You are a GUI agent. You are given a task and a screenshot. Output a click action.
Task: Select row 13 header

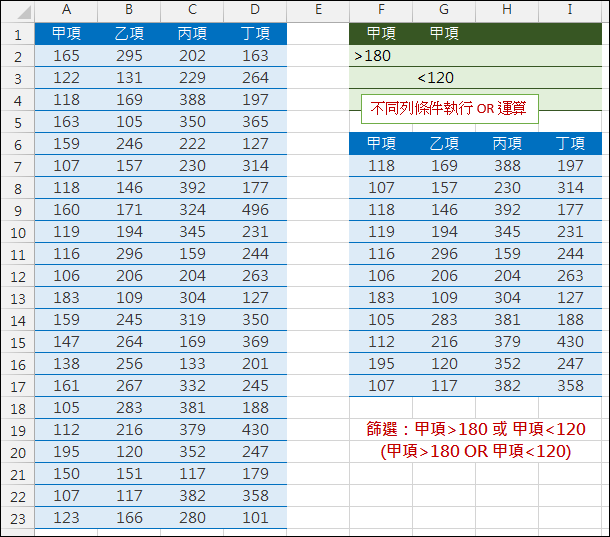coord(18,298)
